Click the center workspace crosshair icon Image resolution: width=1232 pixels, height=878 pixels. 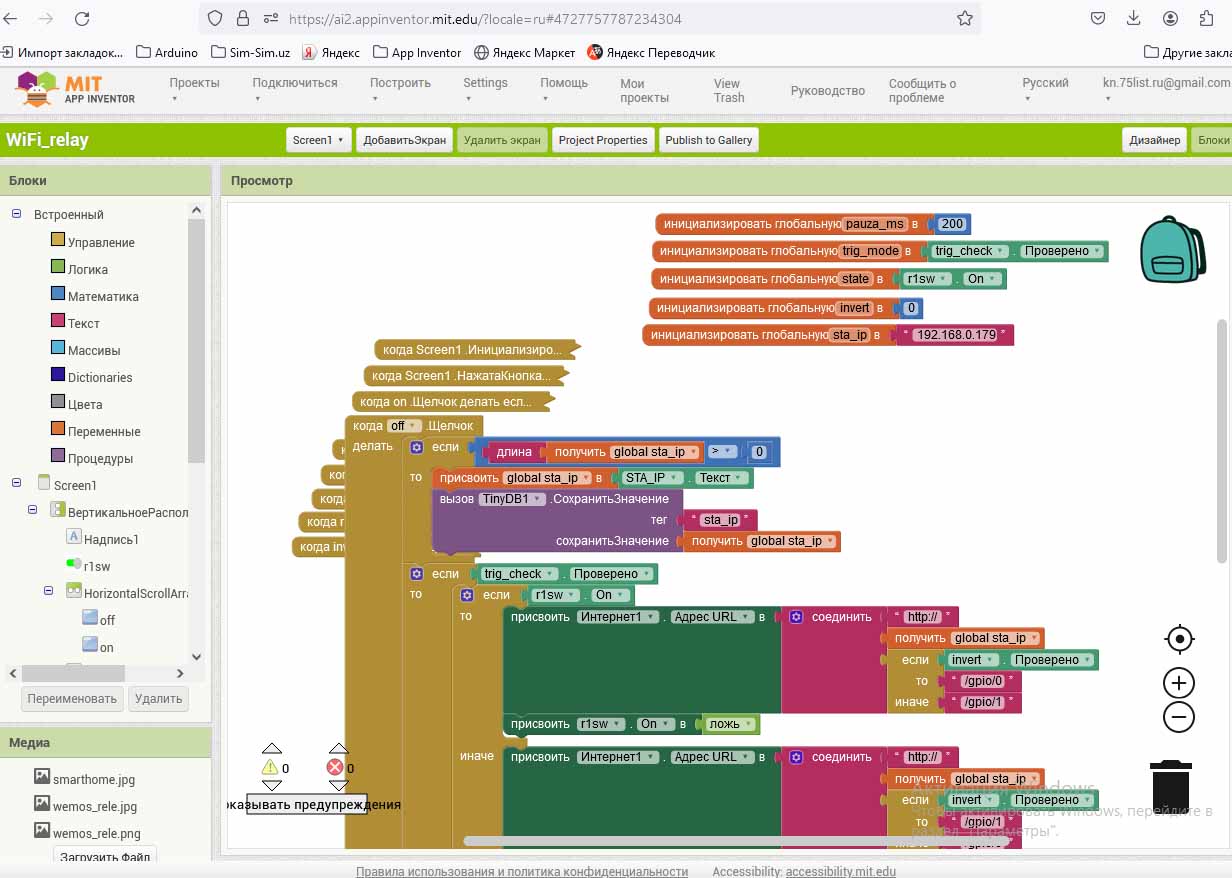(1179, 639)
